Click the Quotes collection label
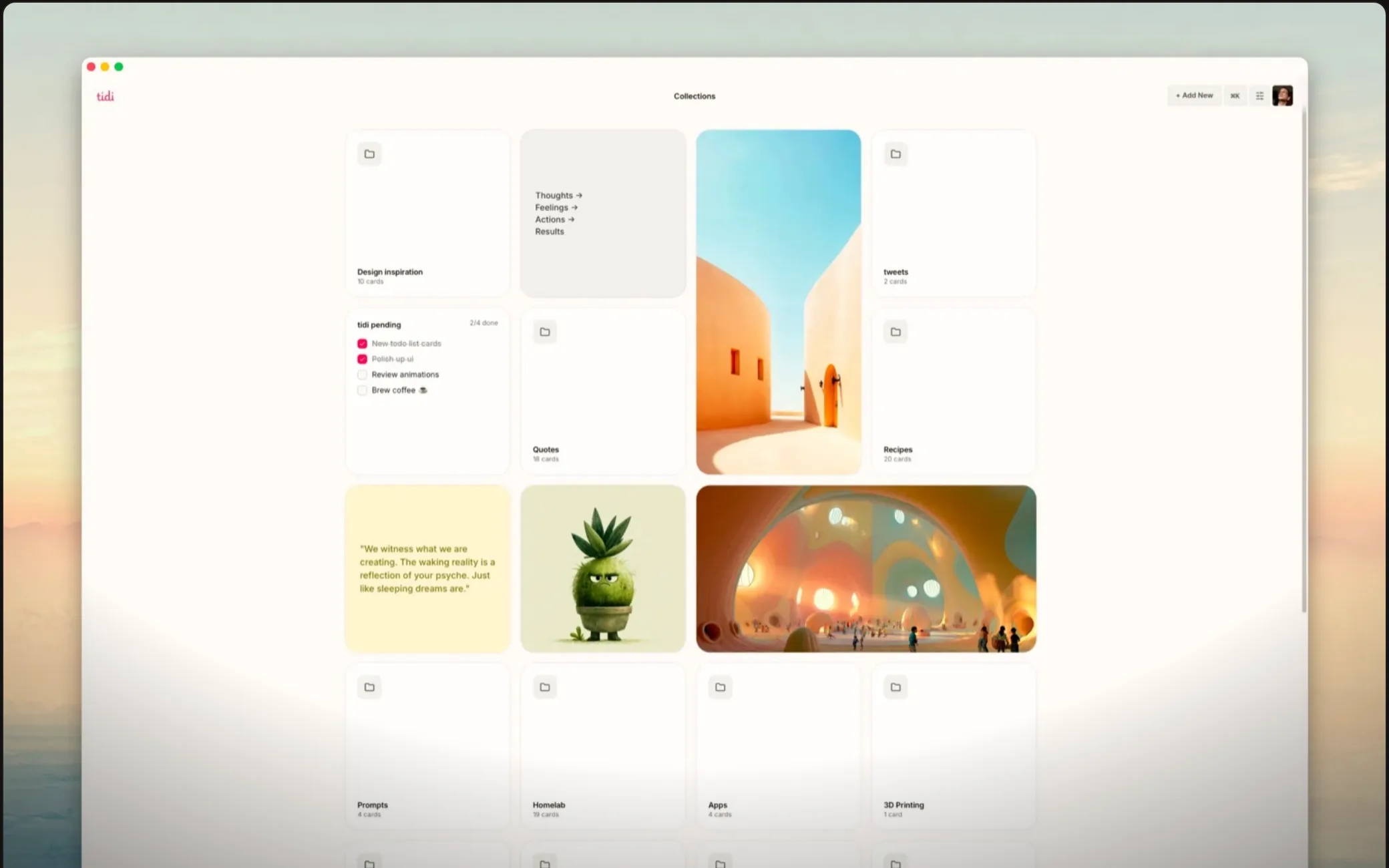This screenshot has width=1389, height=868. (546, 449)
